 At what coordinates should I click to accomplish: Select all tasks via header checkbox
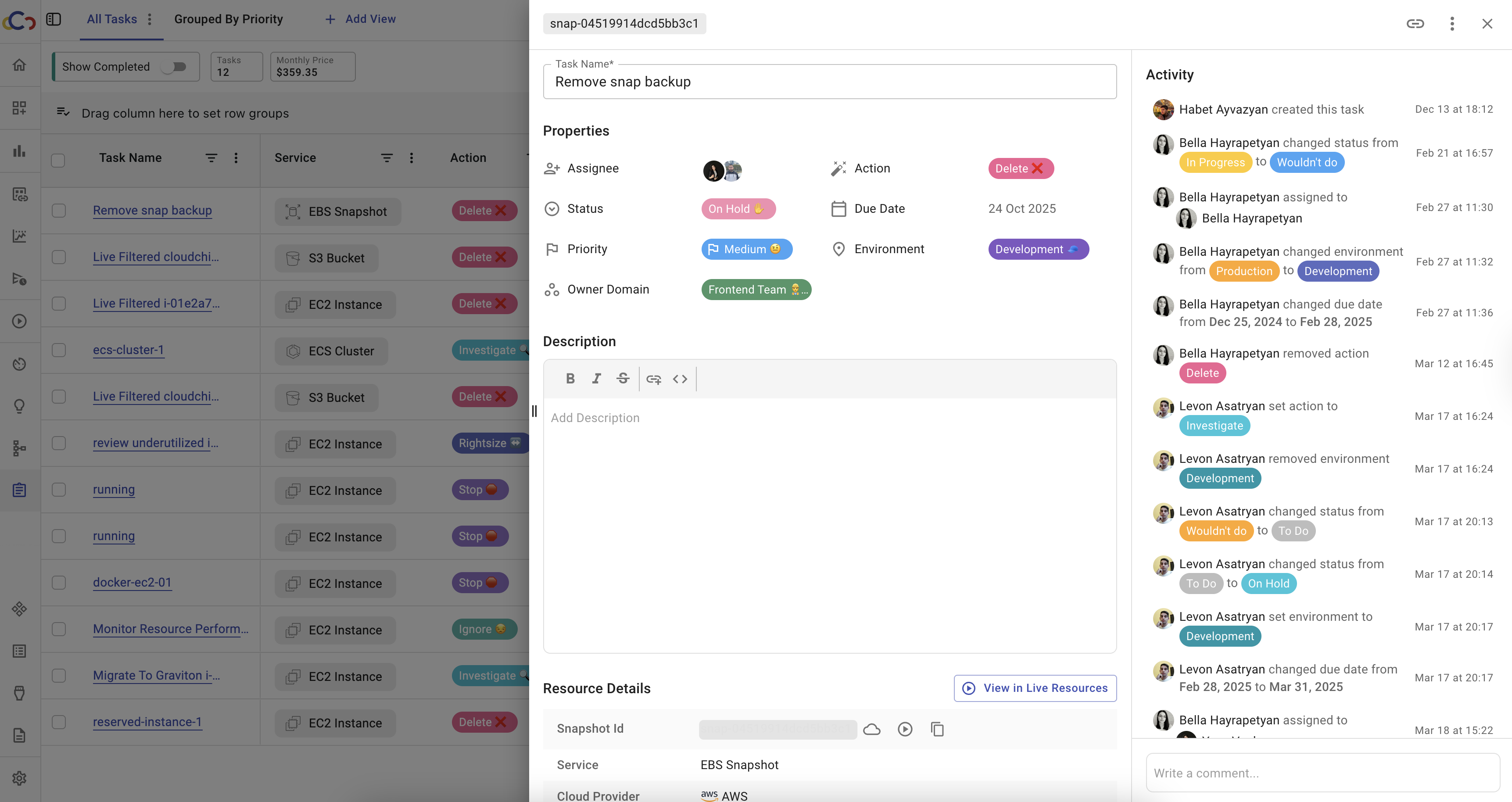pyautogui.click(x=58, y=160)
